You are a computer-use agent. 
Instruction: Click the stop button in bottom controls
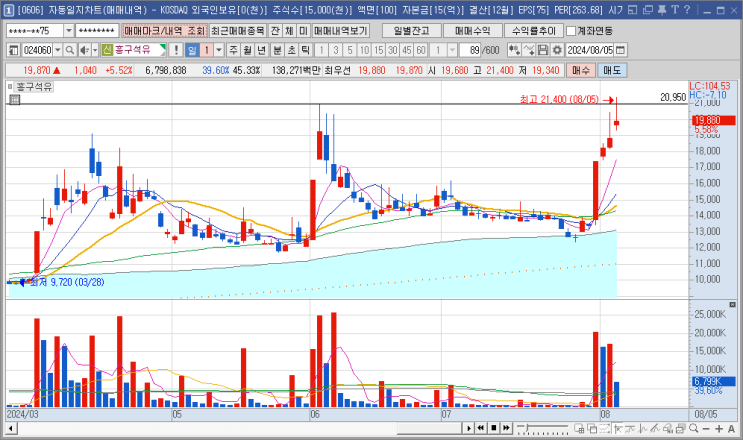click(x=493, y=428)
